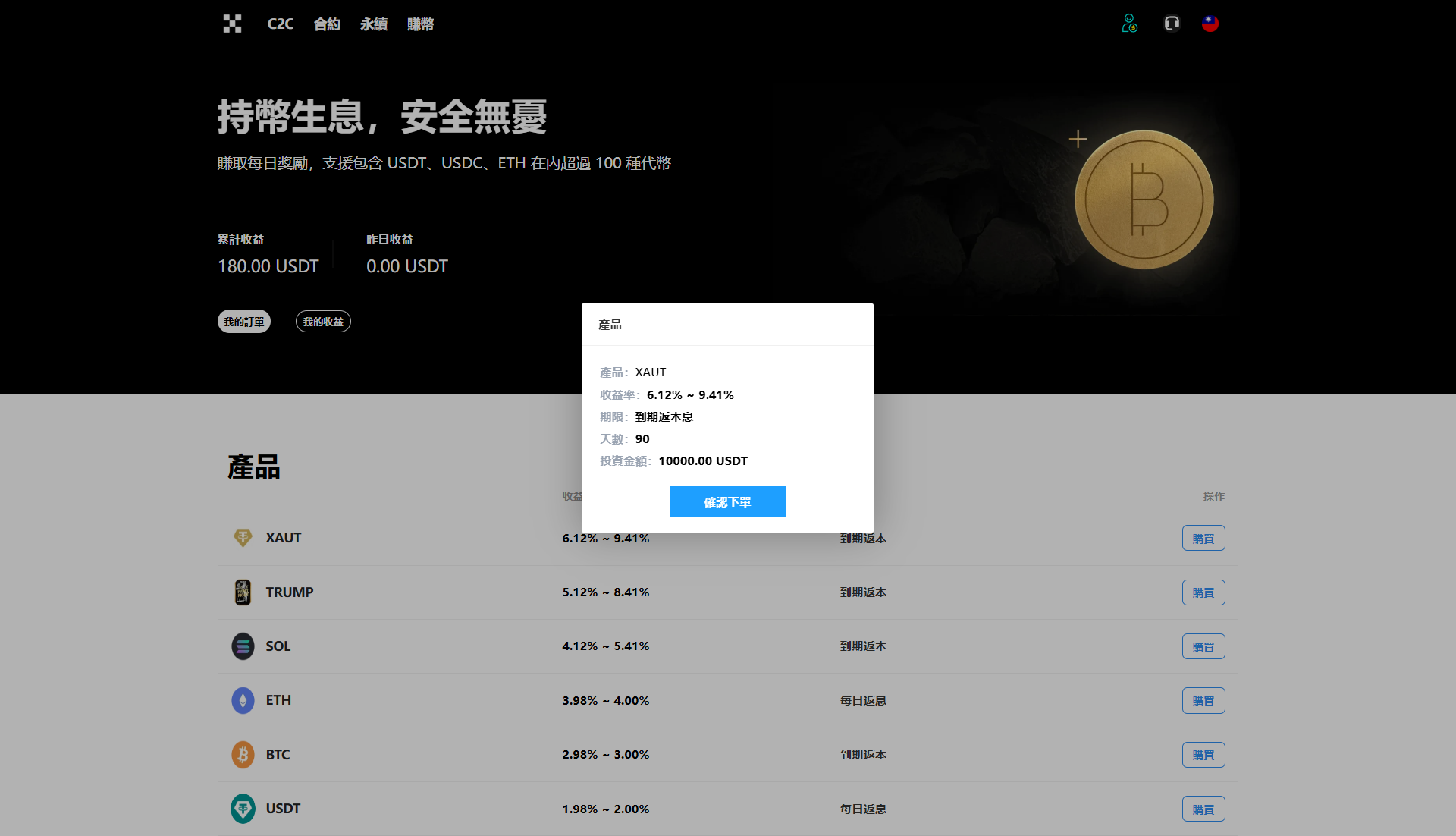Open the user account icon
Viewport: 1456px width, 836px height.
[1129, 24]
